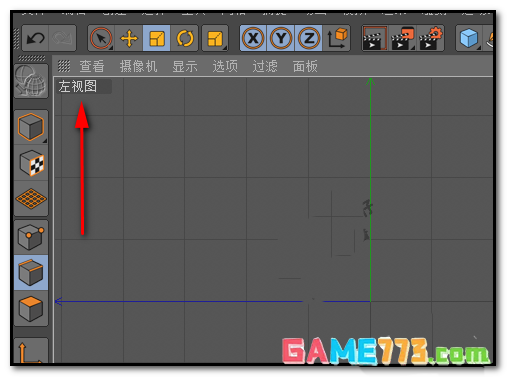Click the Make Editable globe icon
507x377 pixels.
(31, 81)
